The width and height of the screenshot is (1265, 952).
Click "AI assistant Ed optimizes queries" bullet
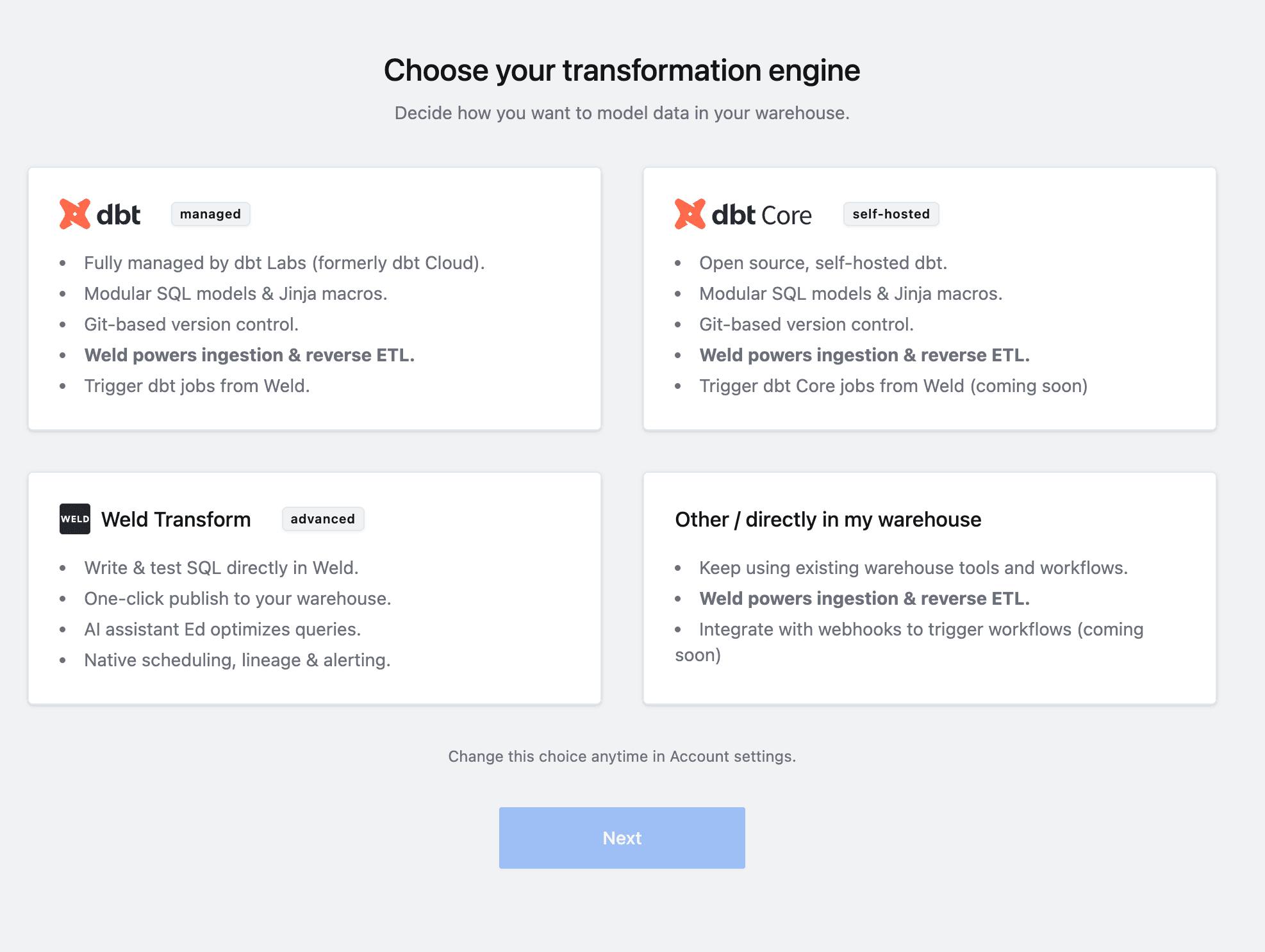(x=222, y=629)
